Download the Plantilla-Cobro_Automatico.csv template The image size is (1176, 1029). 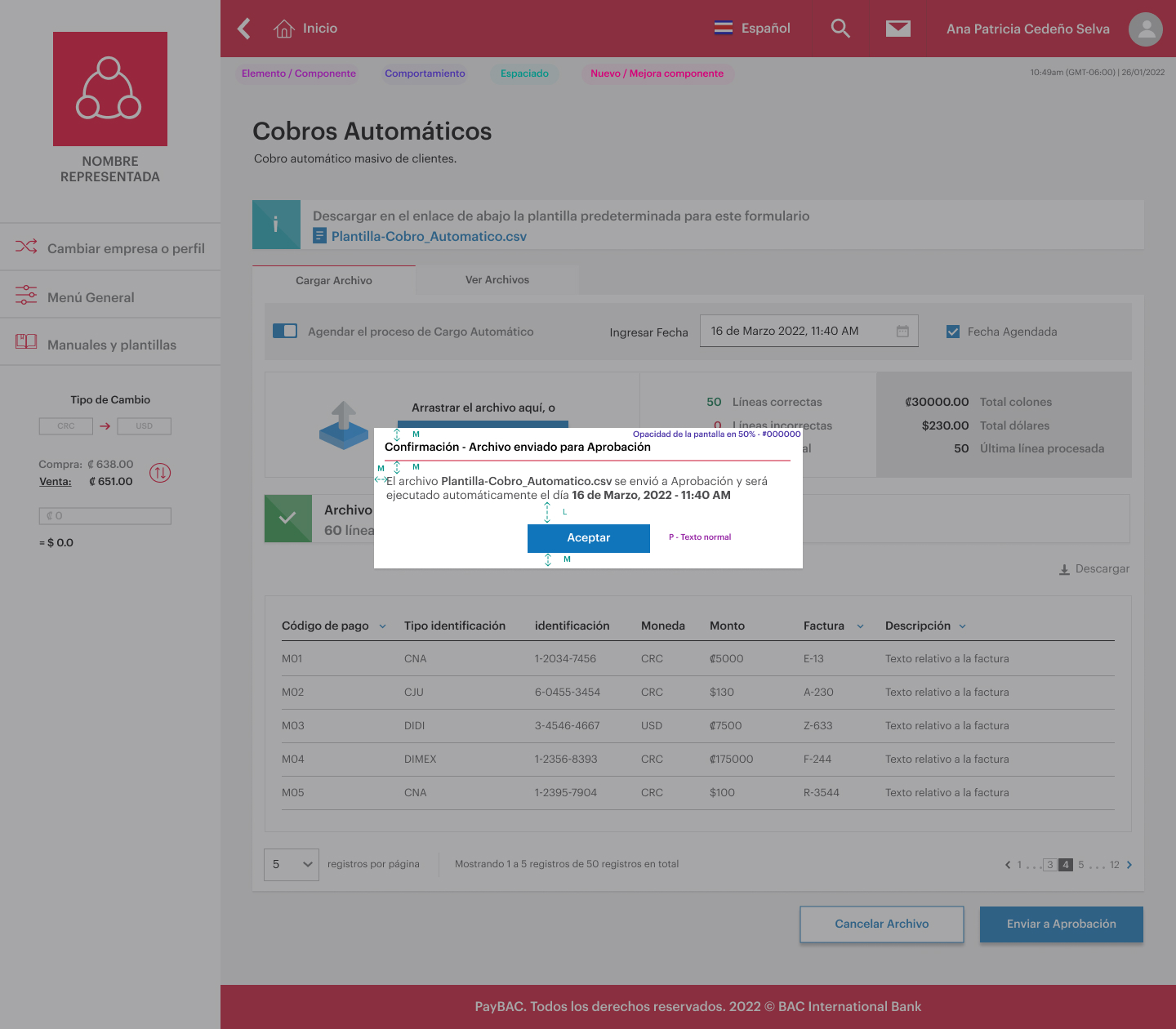tap(429, 236)
